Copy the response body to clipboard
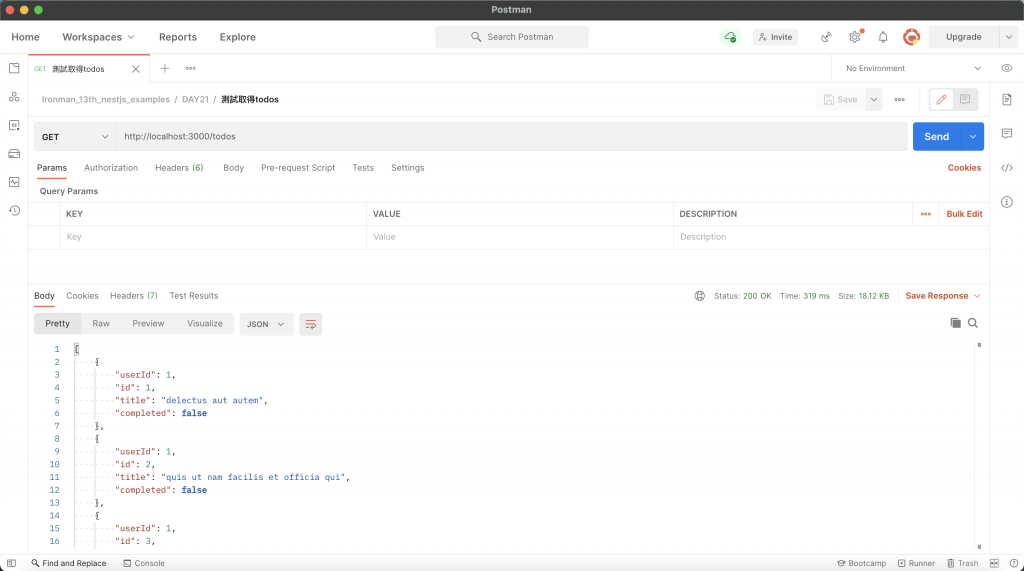Screen dimensions: 1024x571 pyautogui.click(x=955, y=323)
